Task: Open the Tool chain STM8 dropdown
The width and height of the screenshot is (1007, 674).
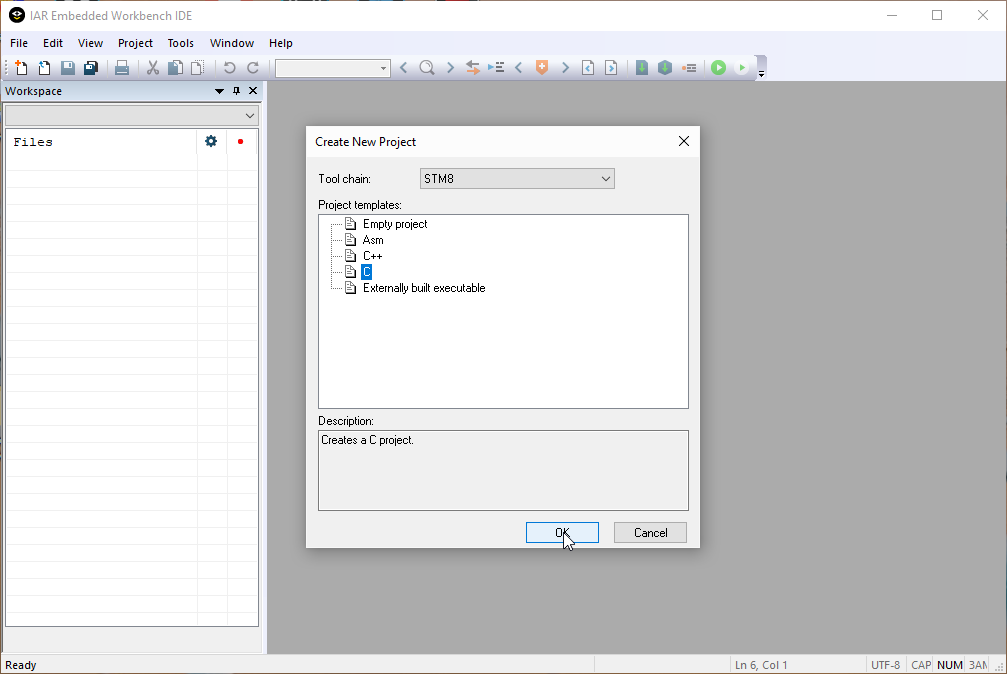Action: [517, 179]
